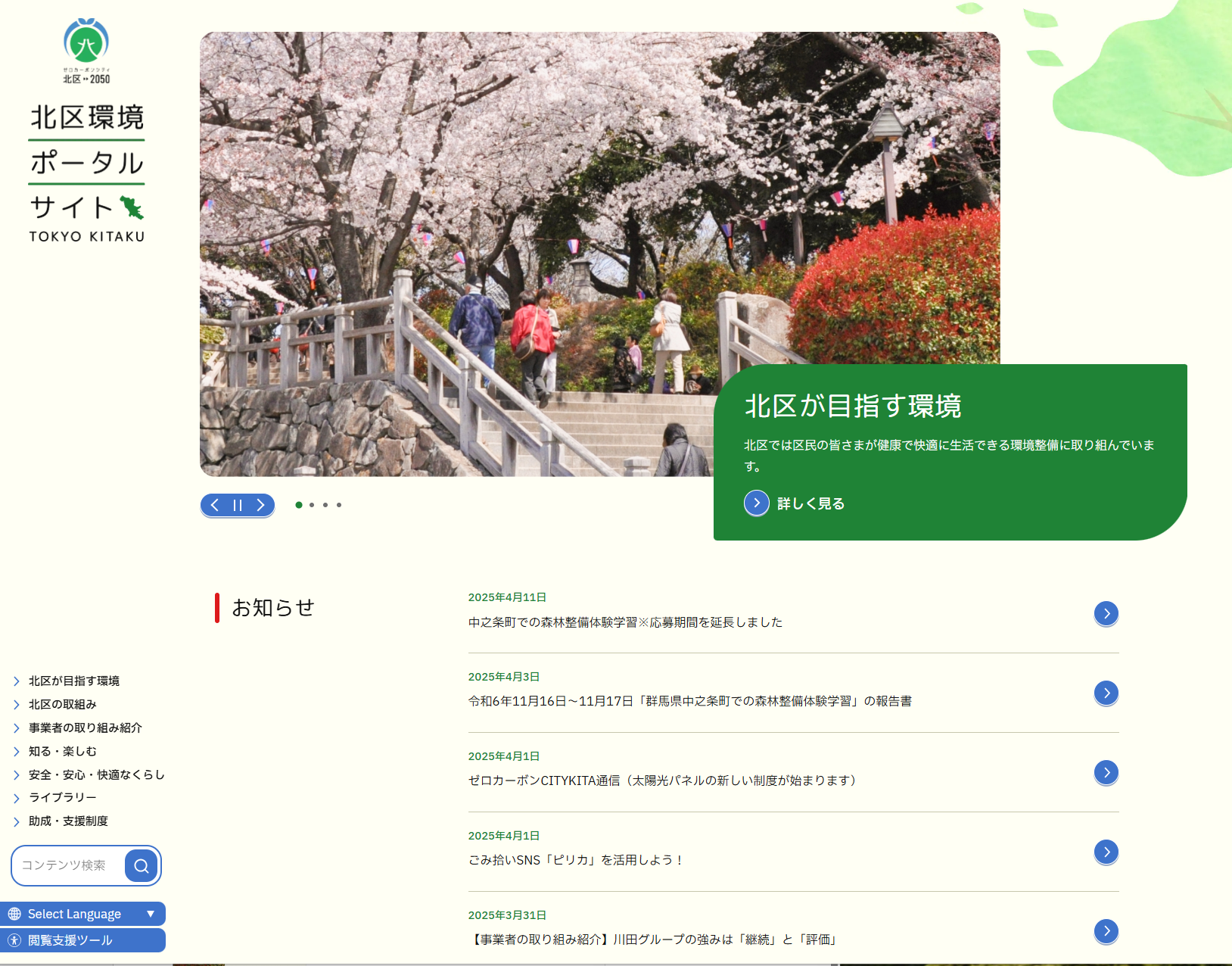The image size is (1232, 966).
Task: Open sidebar menu 北区の取組み
Action: coord(63,704)
